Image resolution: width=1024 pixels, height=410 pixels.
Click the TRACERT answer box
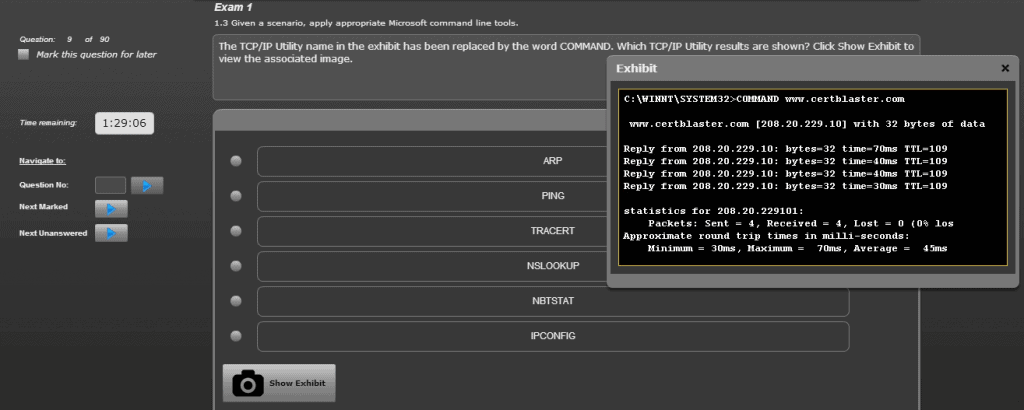point(431,231)
